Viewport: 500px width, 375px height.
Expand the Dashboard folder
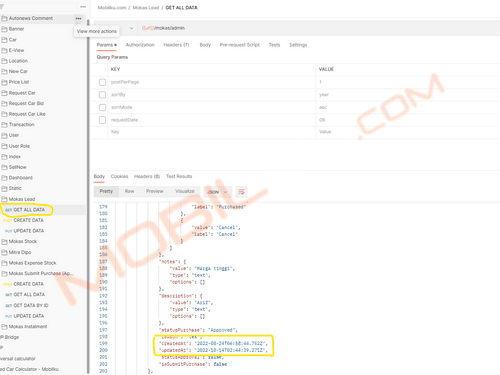coord(17,178)
